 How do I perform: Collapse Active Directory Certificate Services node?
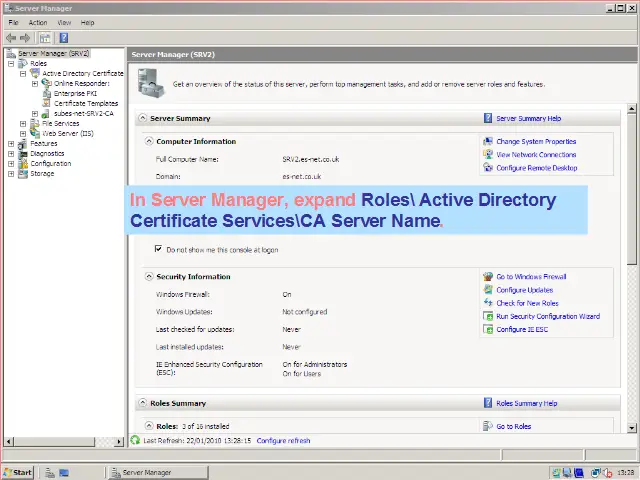click(23, 73)
